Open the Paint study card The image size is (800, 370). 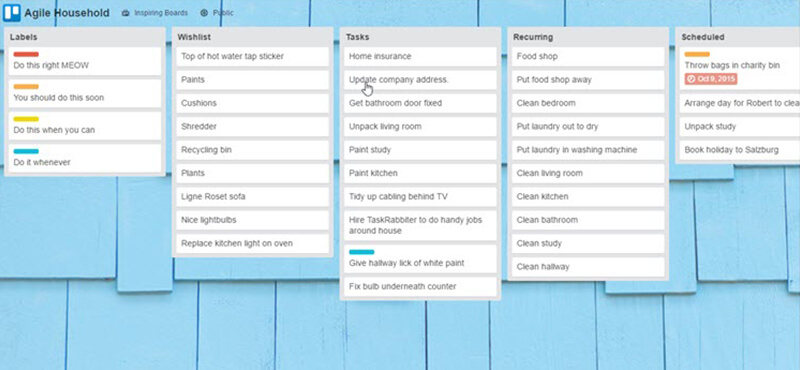[x=420, y=150]
